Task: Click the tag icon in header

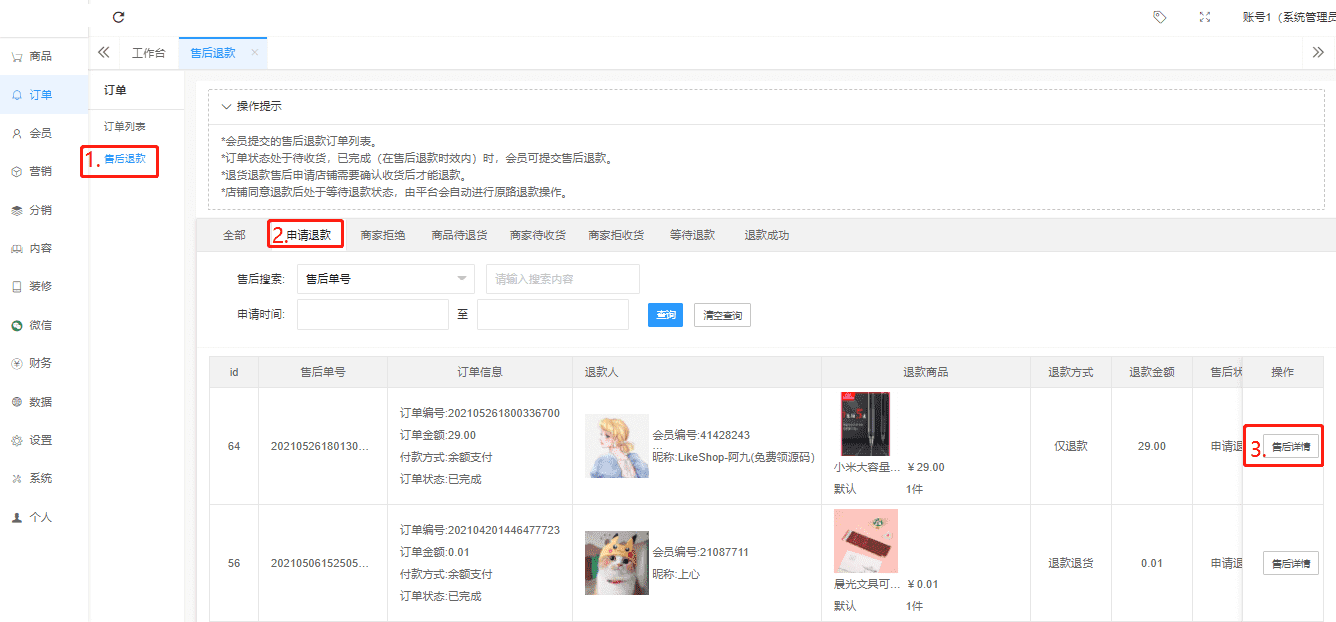Action: pos(1160,17)
